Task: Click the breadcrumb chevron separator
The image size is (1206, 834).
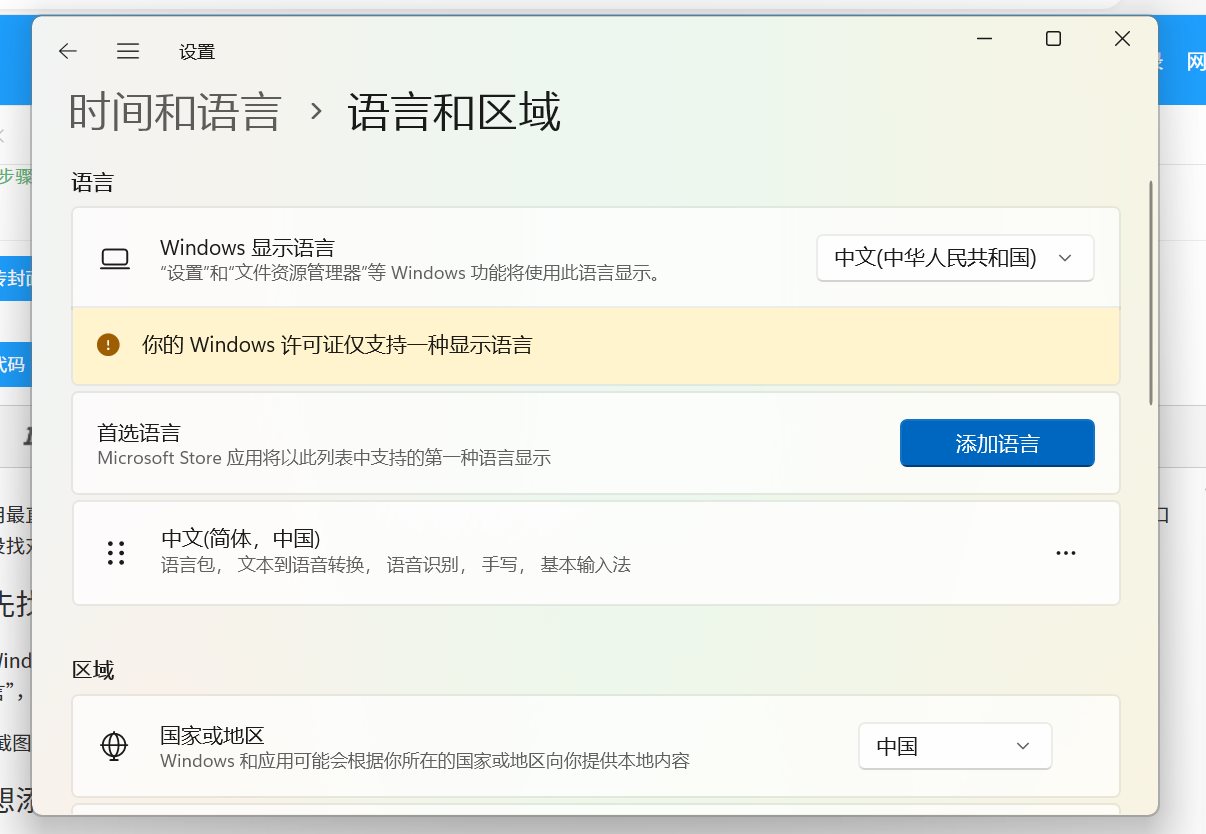Action: [x=316, y=112]
